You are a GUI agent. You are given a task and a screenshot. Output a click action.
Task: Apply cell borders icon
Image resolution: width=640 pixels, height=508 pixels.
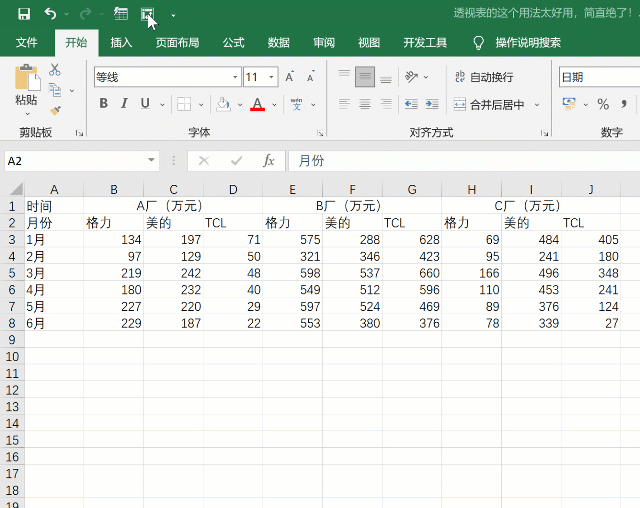[184, 104]
